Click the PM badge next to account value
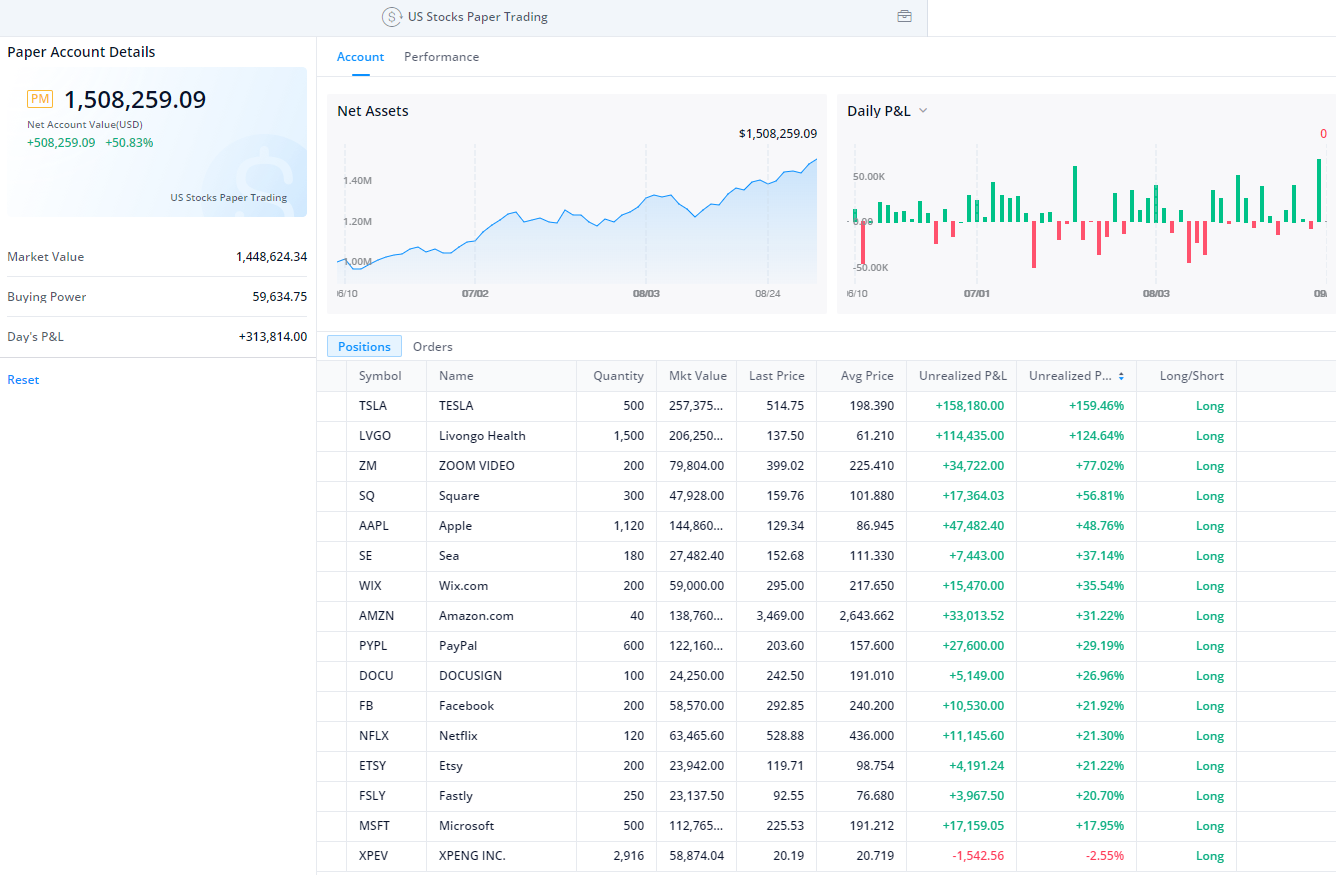The image size is (1336, 875). click(40, 99)
